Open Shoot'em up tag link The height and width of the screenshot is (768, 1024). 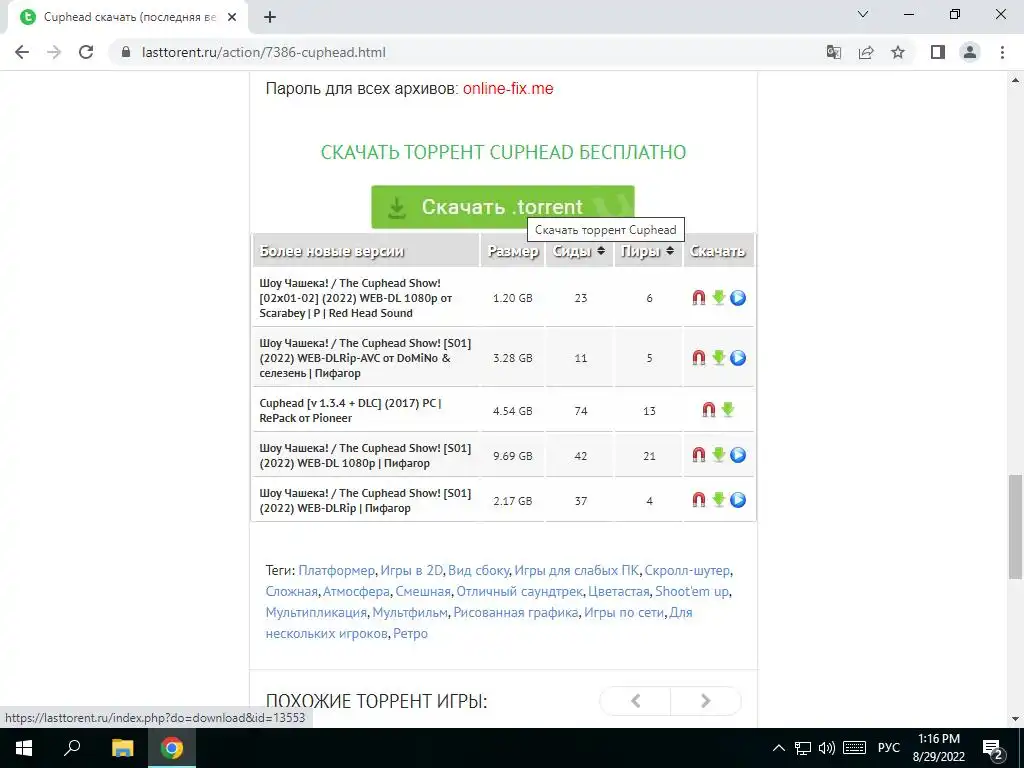tap(692, 591)
